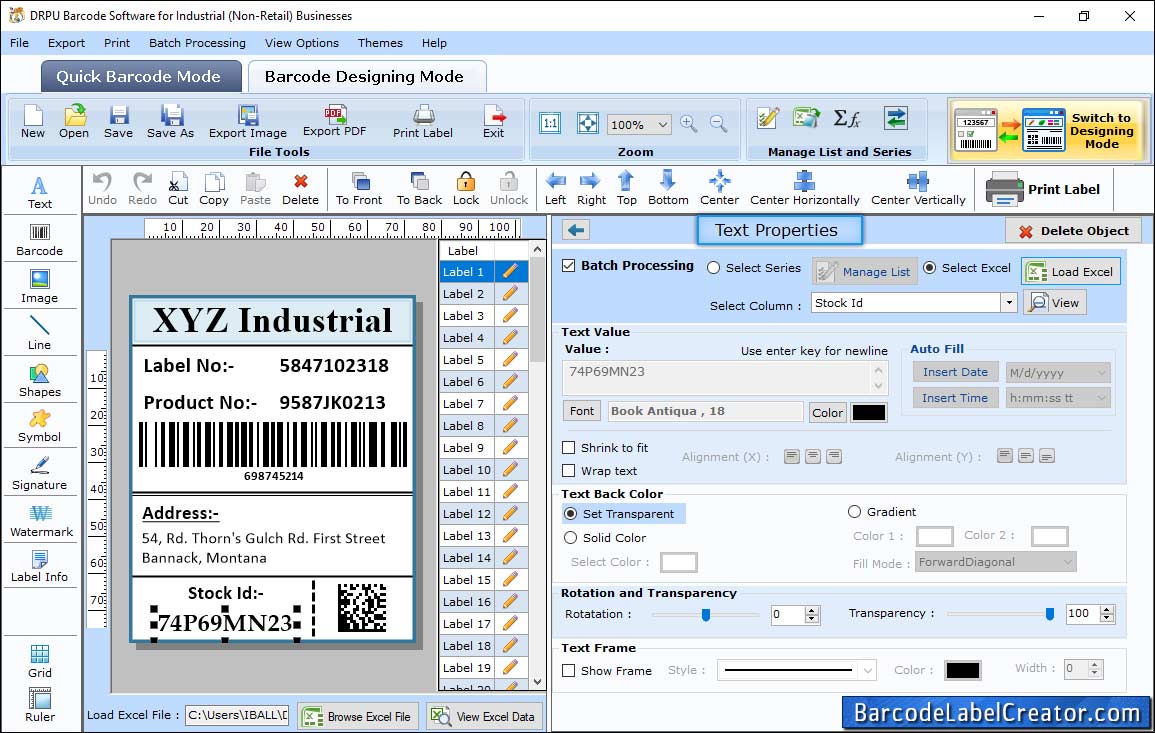Open the Shapes tool

(40, 381)
